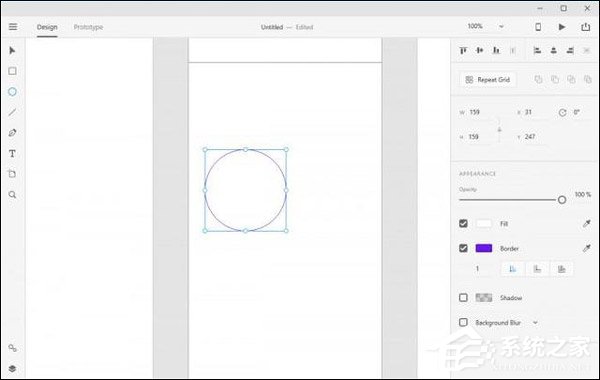Click the circle shape on the artboard
Screen dimensions: 600x380
point(245,190)
